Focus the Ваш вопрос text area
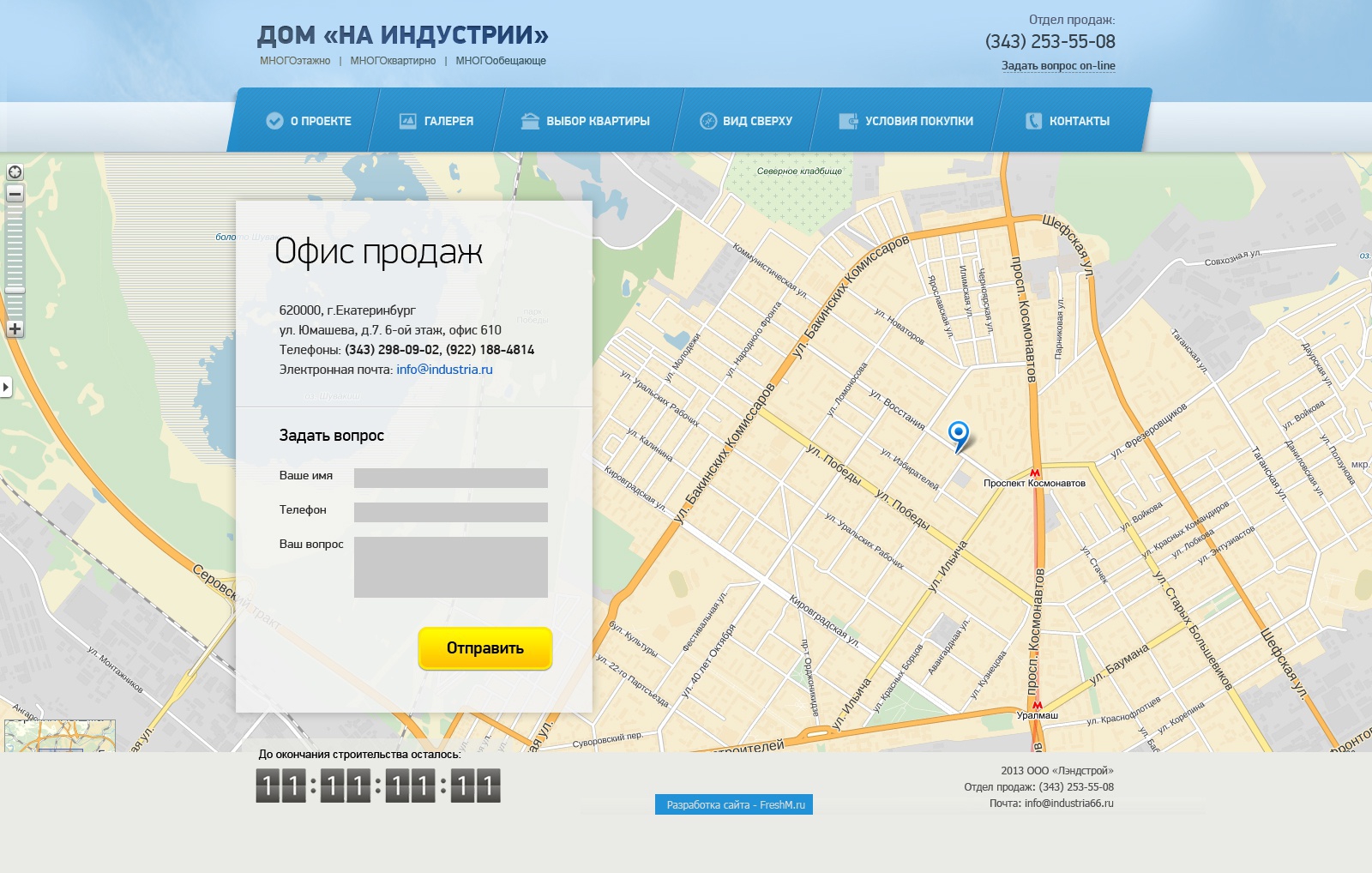 (x=451, y=567)
